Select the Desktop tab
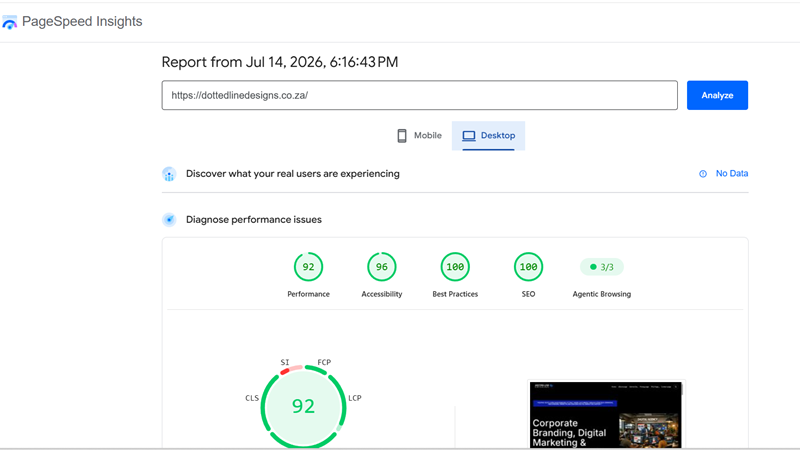This screenshot has width=800, height=450. click(488, 136)
